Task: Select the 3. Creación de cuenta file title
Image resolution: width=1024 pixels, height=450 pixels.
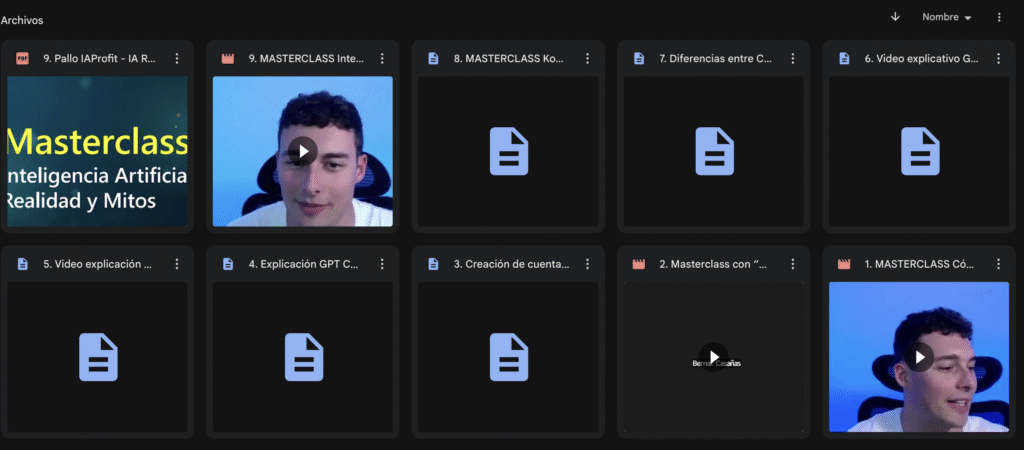Action: 511,264
